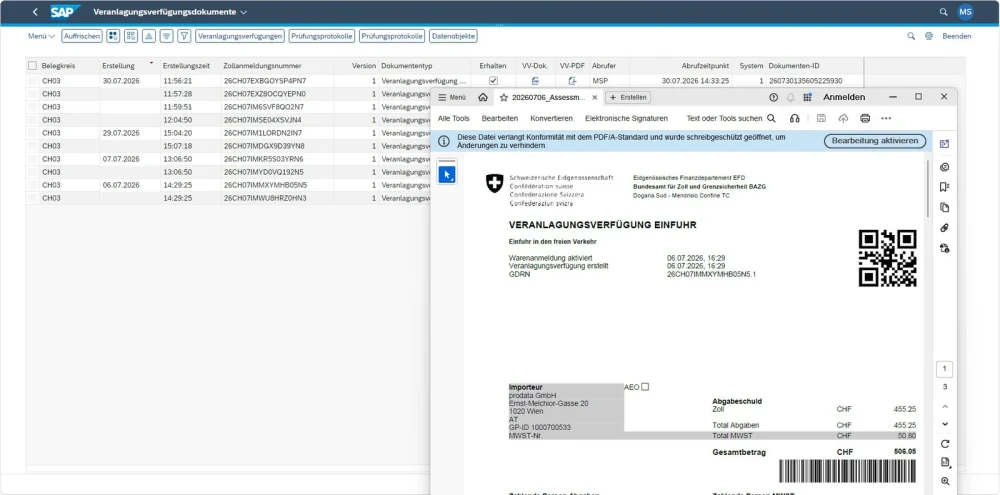
Task: Click the current page number box showing 1
Action: point(945,369)
